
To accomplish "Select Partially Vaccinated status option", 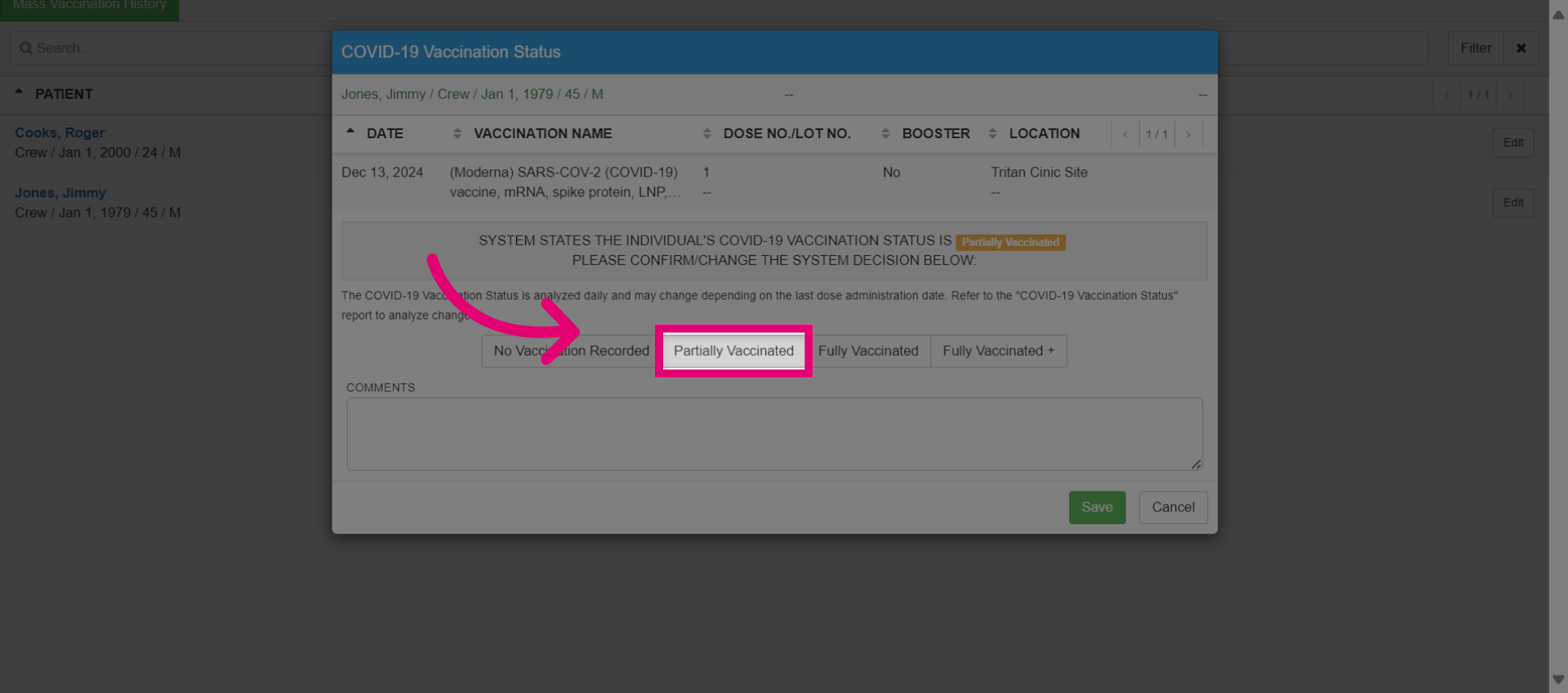I will click(x=733, y=351).
